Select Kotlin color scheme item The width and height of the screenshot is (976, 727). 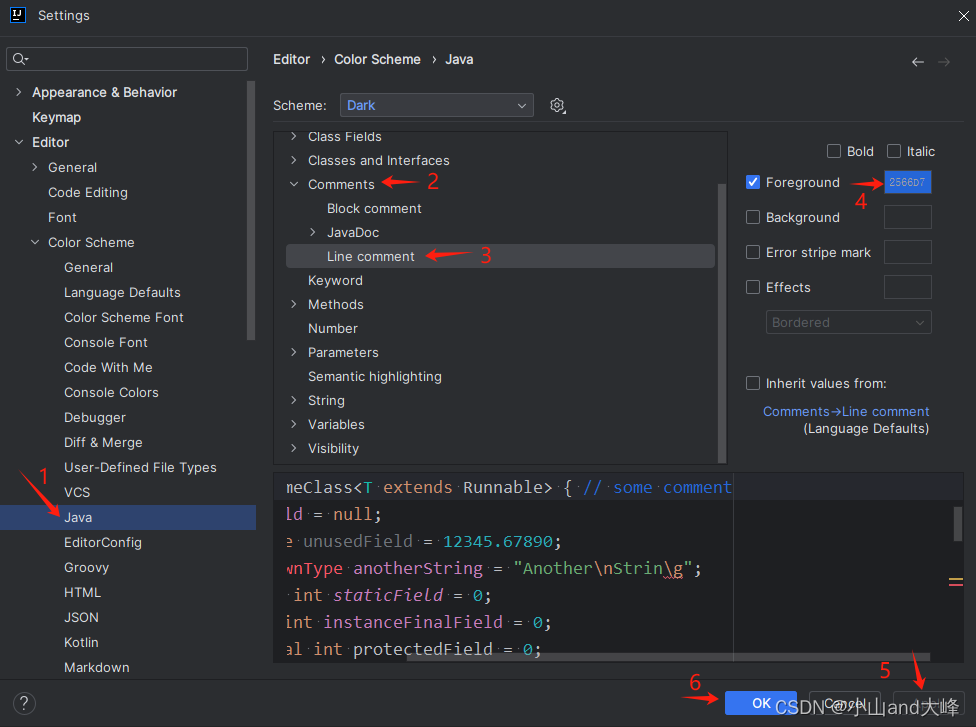(x=81, y=642)
